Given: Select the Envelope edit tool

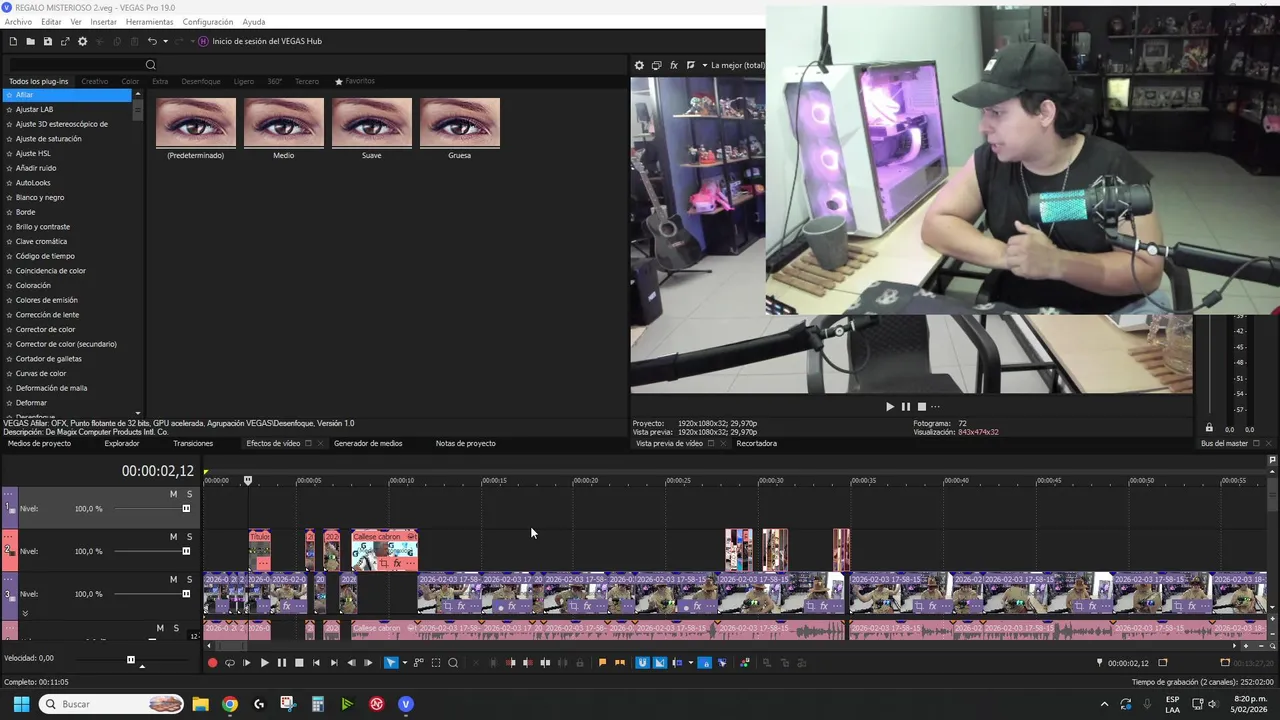Looking at the screenshot, I should [x=419, y=662].
